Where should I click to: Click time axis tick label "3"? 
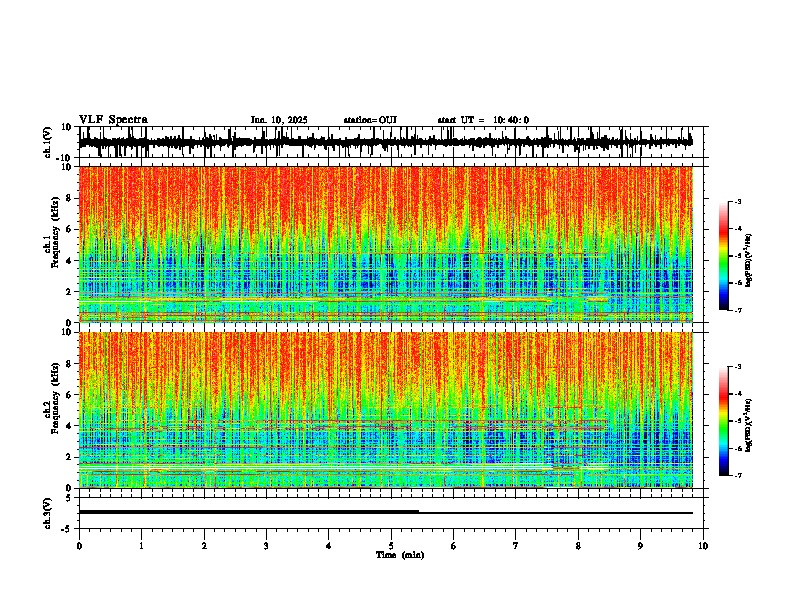(266, 546)
